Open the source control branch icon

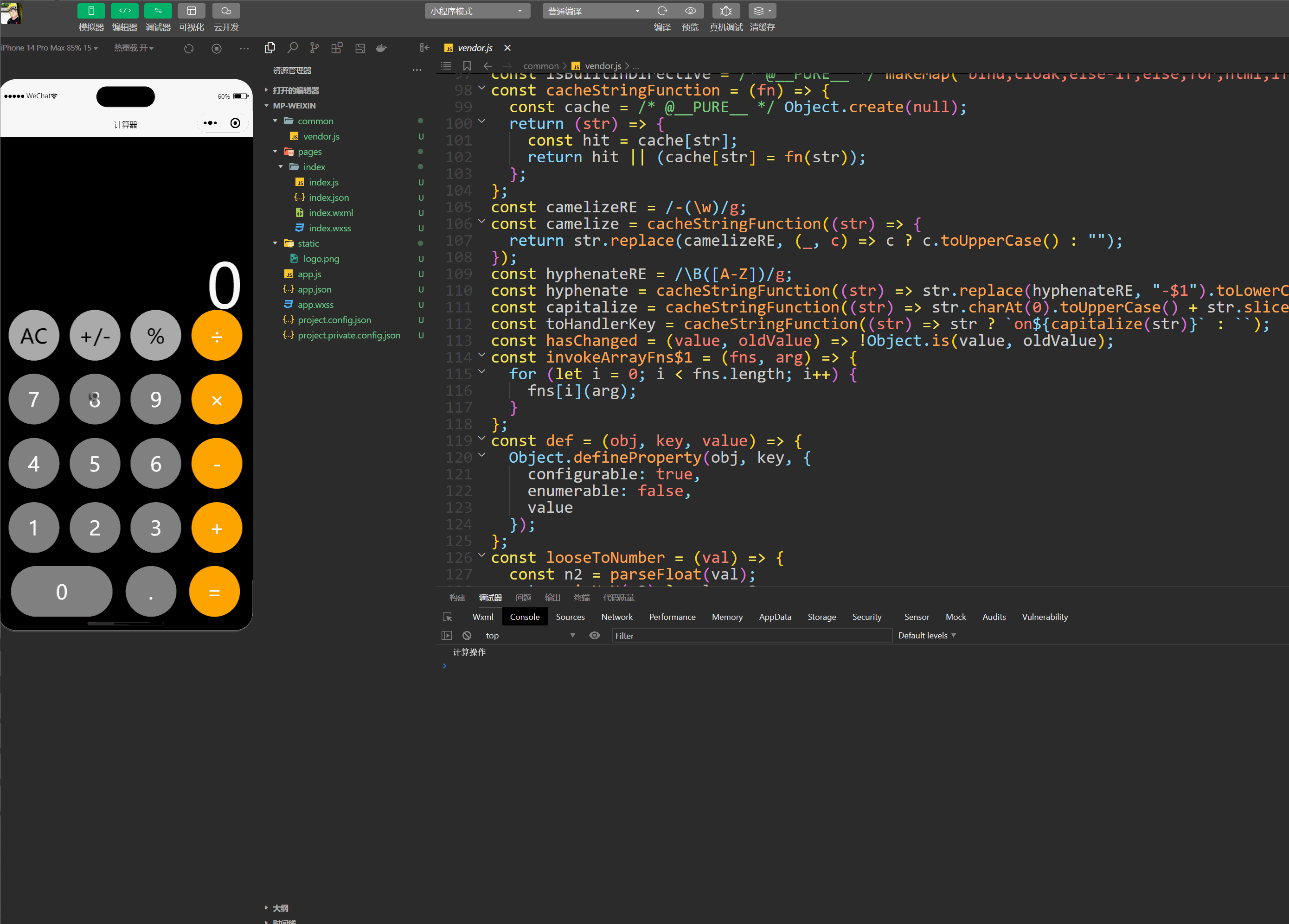pyautogui.click(x=314, y=48)
